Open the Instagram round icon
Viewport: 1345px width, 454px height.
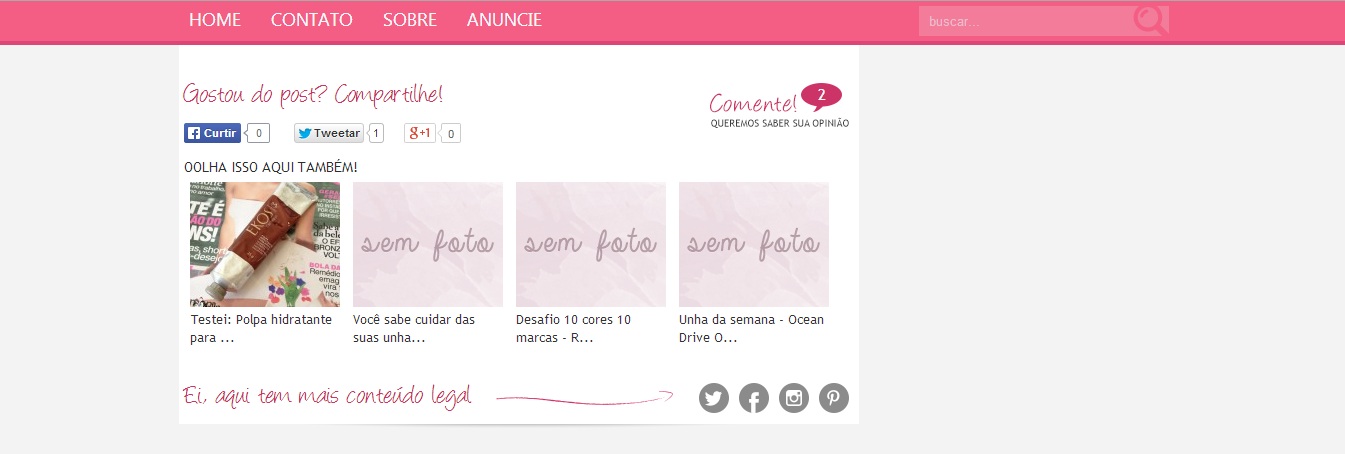point(794,398)
